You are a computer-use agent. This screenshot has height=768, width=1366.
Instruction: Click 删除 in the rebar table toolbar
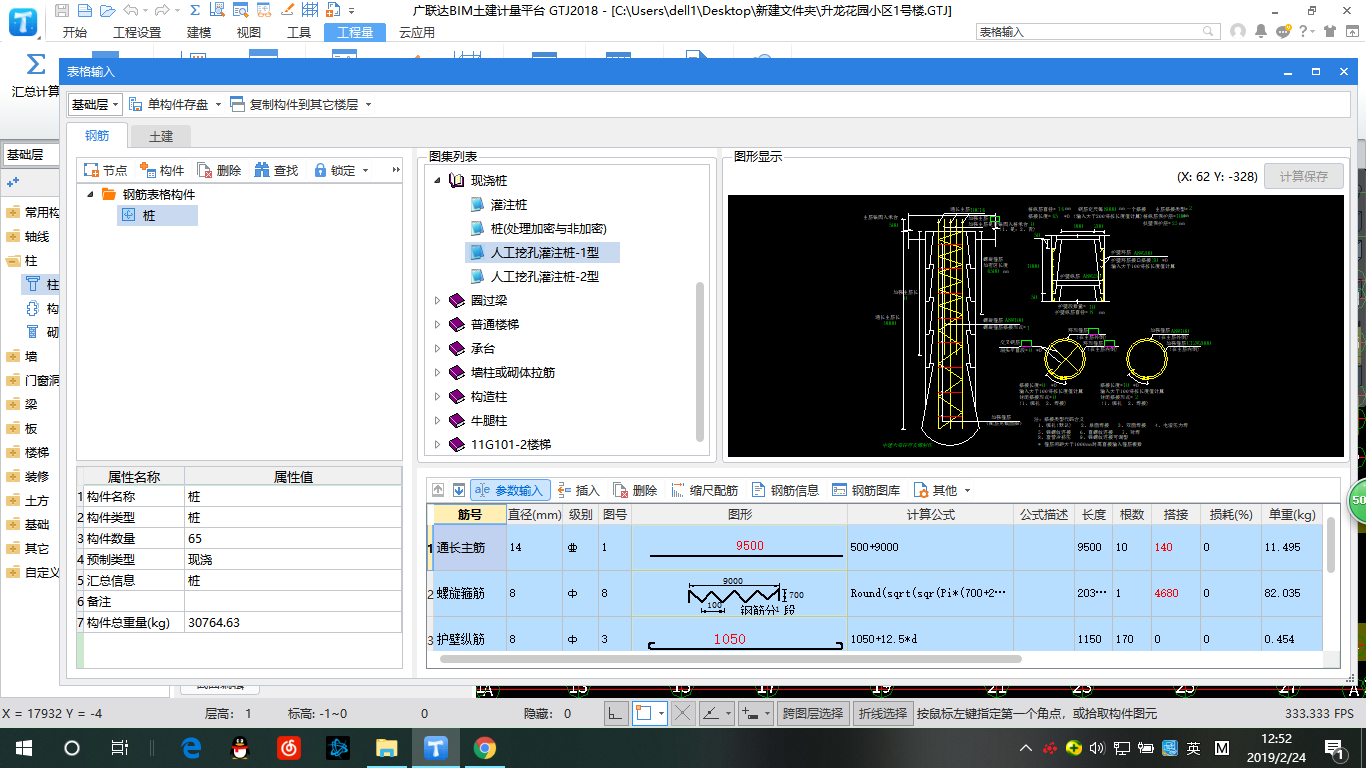[x=635, y=490]
